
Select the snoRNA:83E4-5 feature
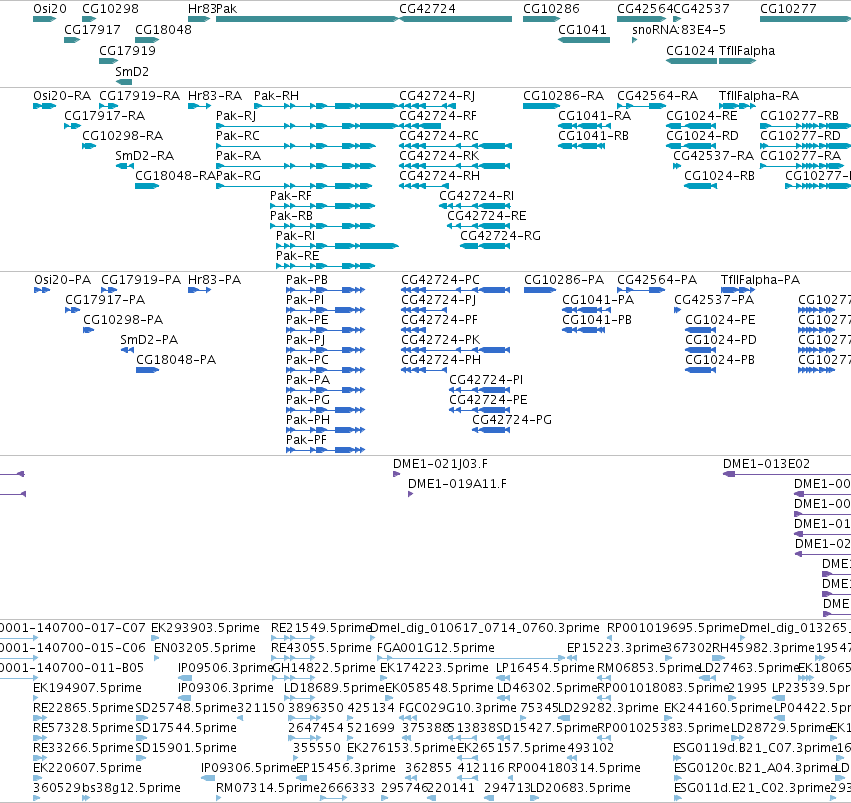click(634, 40)
